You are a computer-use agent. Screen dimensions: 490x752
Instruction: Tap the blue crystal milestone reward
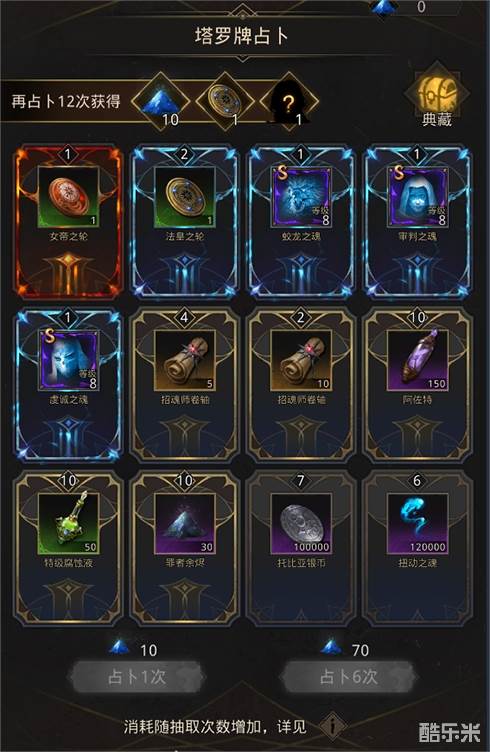[161, 102]
